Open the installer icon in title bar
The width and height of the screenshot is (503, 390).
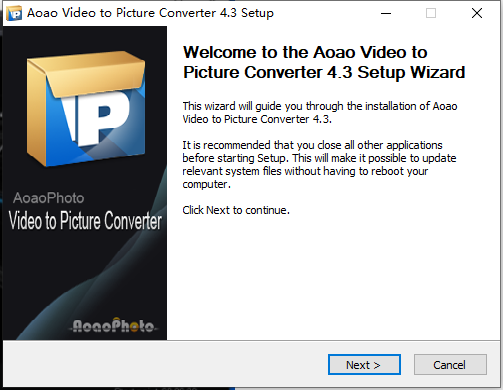point(14,13)
